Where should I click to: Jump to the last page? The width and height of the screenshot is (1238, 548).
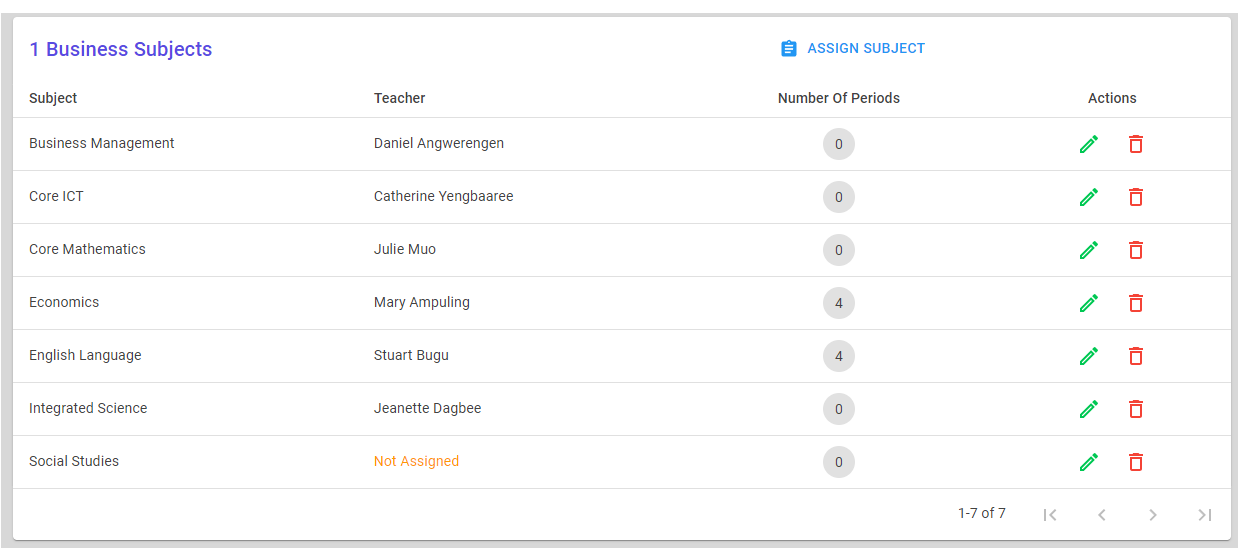click(1205, 515)
